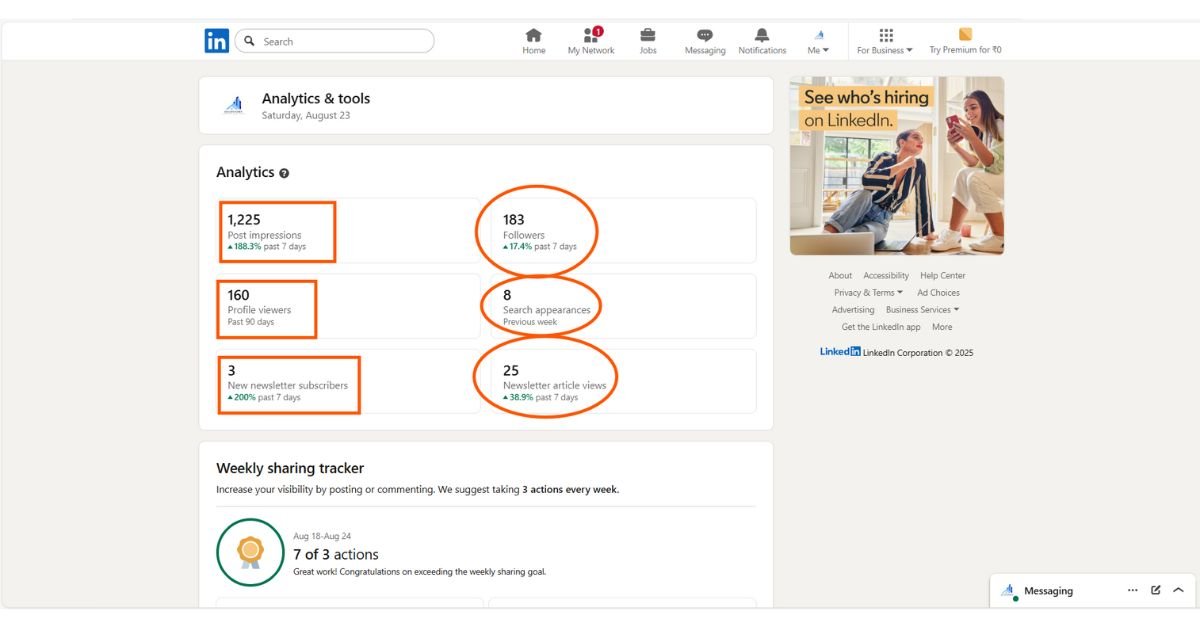Open Newsletter article views card
Viewport: 1200px width, 628px height.
point(624,381)
